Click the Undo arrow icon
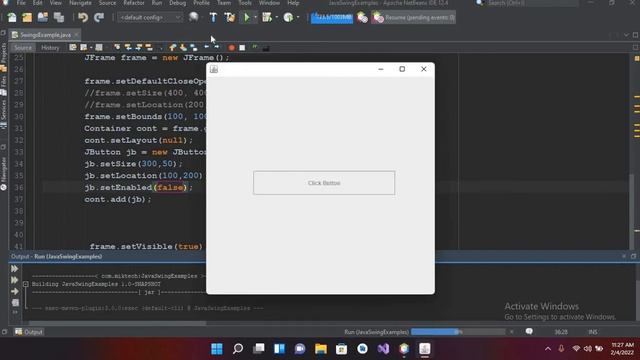Viewport: 640px width, 360px height. point(83,18)
